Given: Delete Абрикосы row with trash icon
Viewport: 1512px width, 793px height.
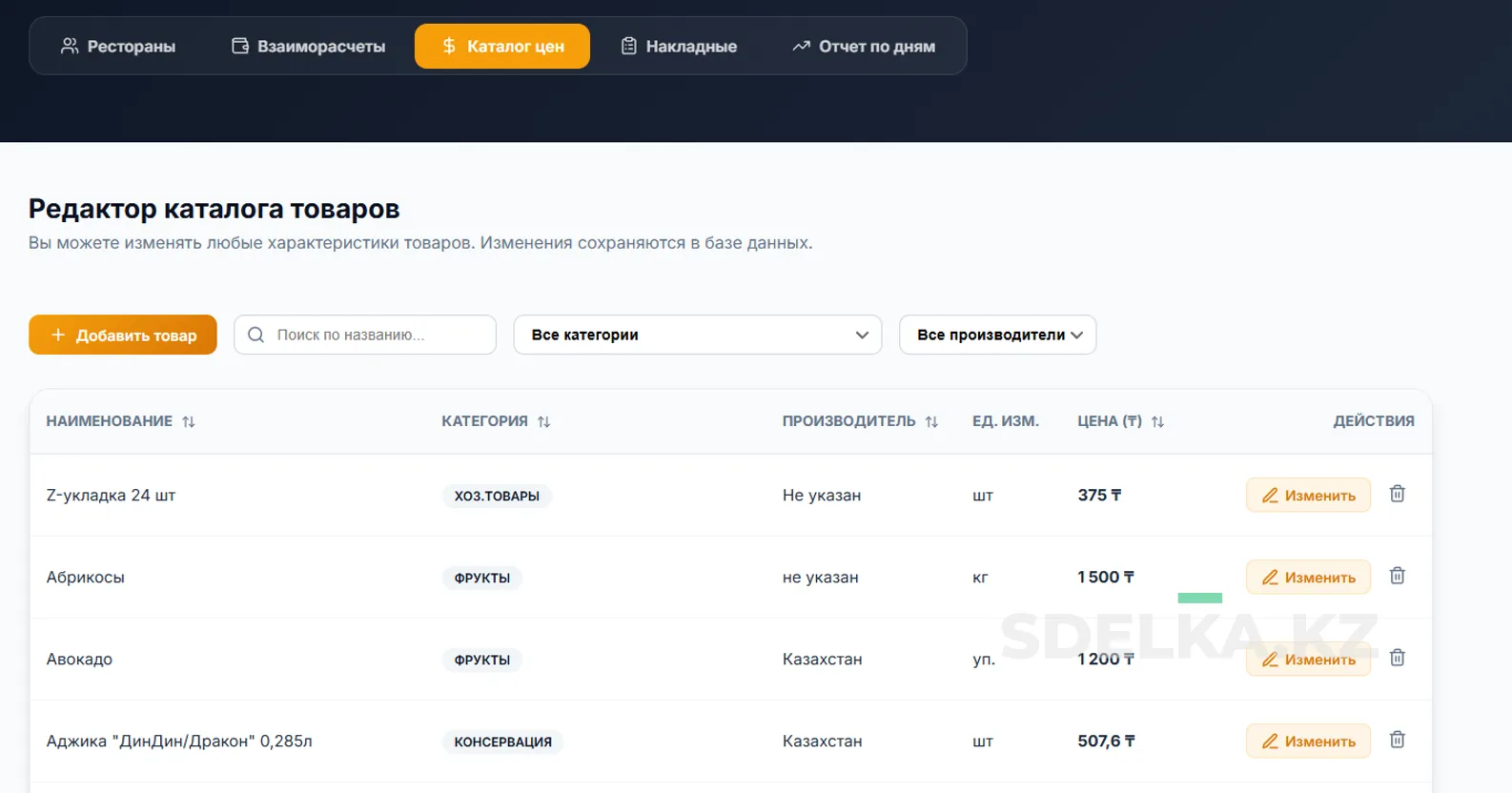Looking at the screenshot, I should 1398,576.
